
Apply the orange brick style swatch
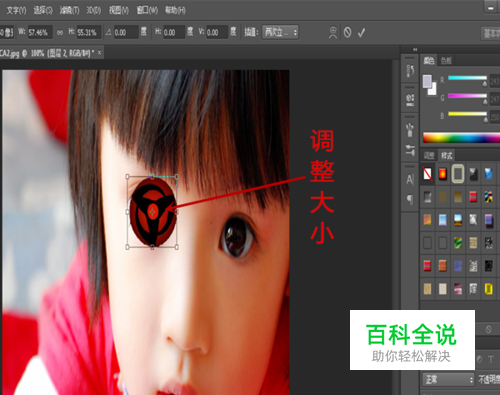(443, 266)
